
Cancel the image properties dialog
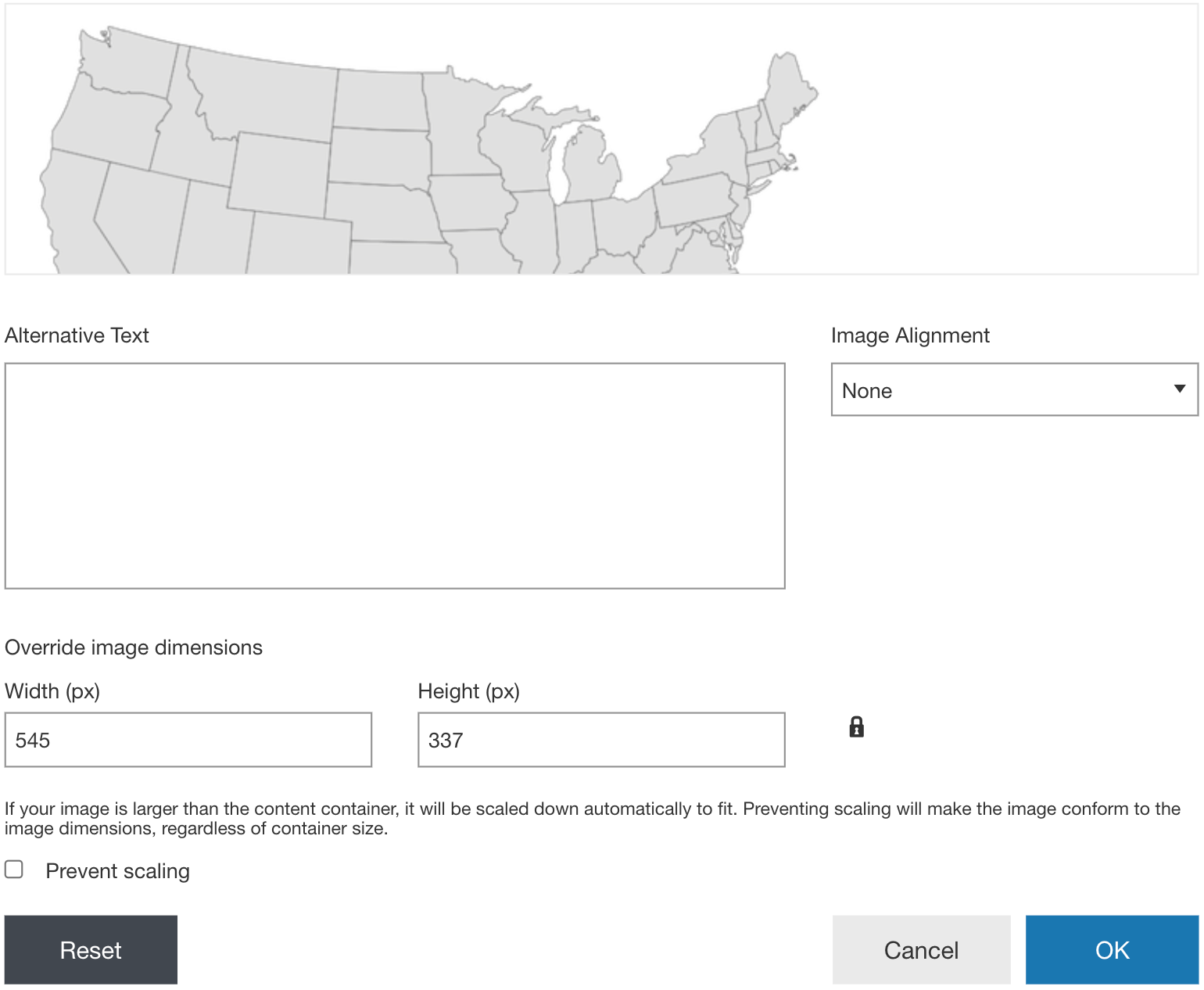pos(921,949)
